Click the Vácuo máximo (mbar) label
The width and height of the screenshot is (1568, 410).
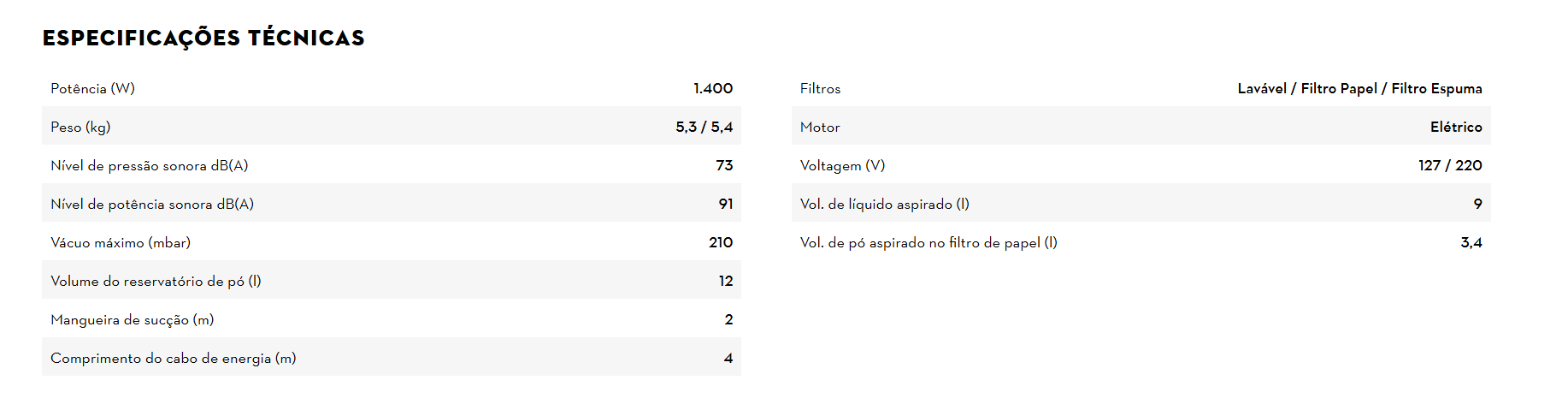pyautogui.click(x=121, y=242)
